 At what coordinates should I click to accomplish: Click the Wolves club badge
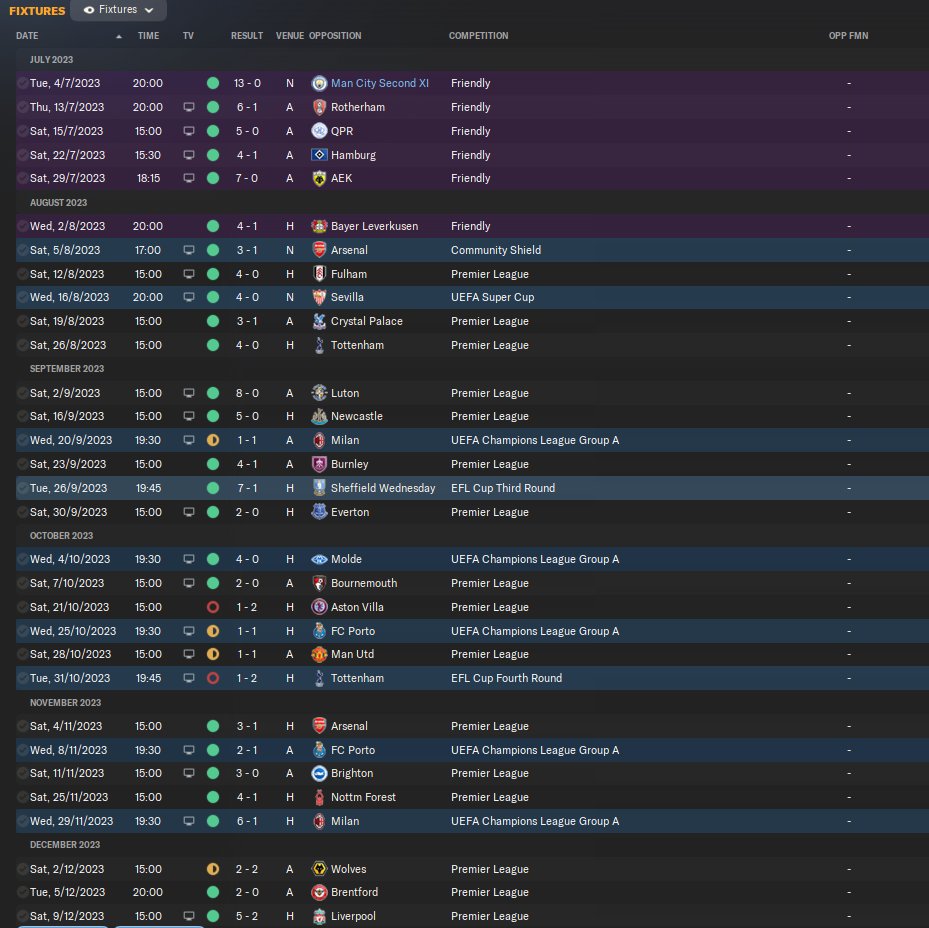point(319,869)
